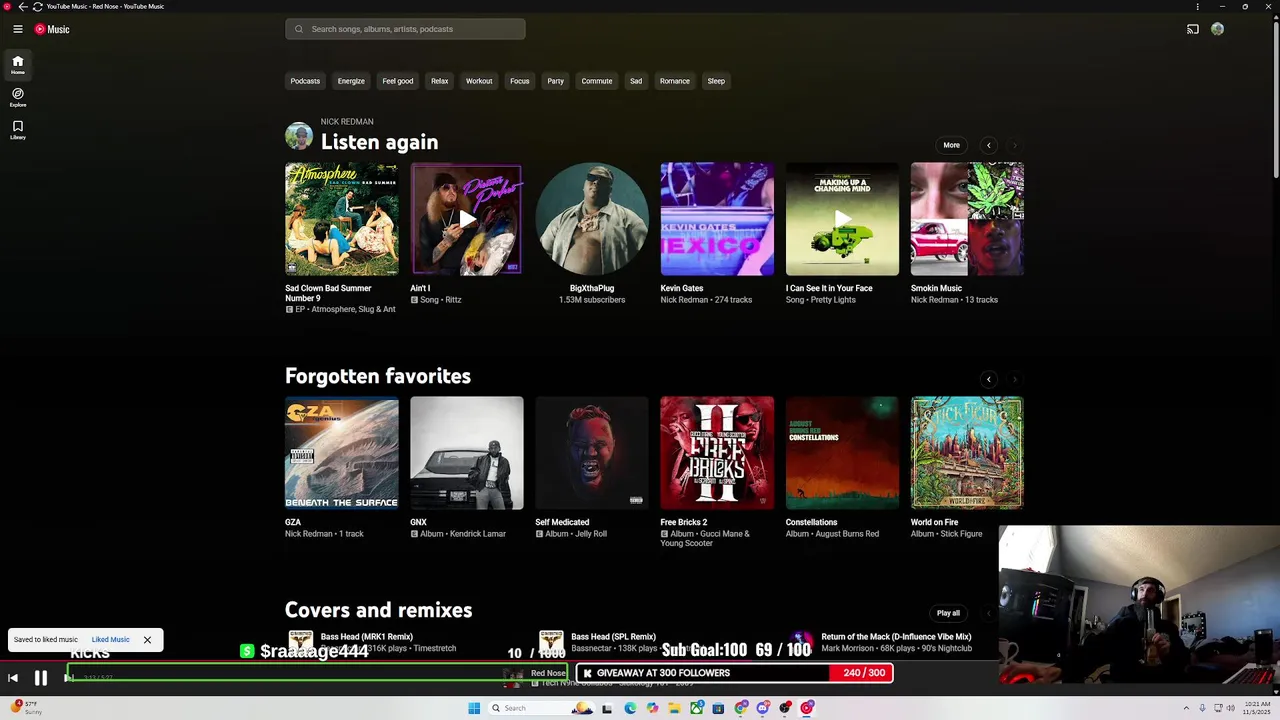This screenshot has height=720, width=1280.
Task: Play I Can See It in Your Face overlay
Action: click(842, 219)
